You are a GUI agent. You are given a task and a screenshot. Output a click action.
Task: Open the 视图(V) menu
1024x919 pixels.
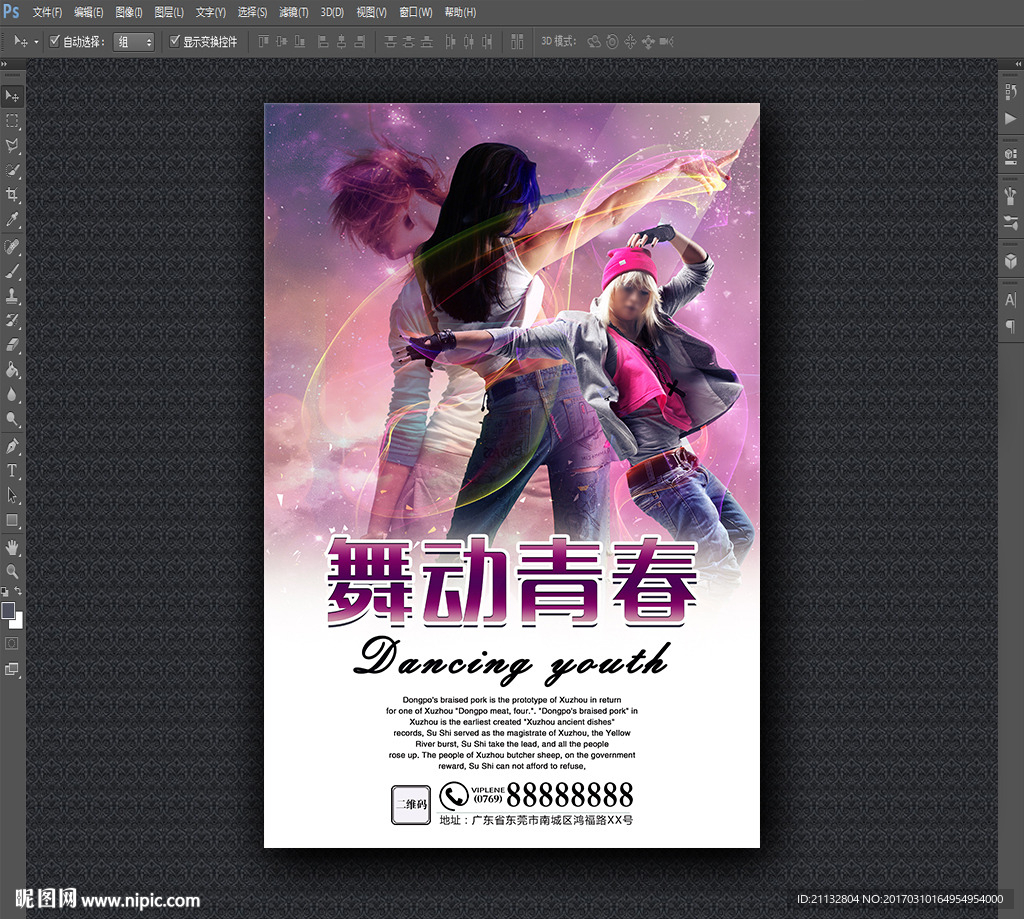tap(371, 12)
